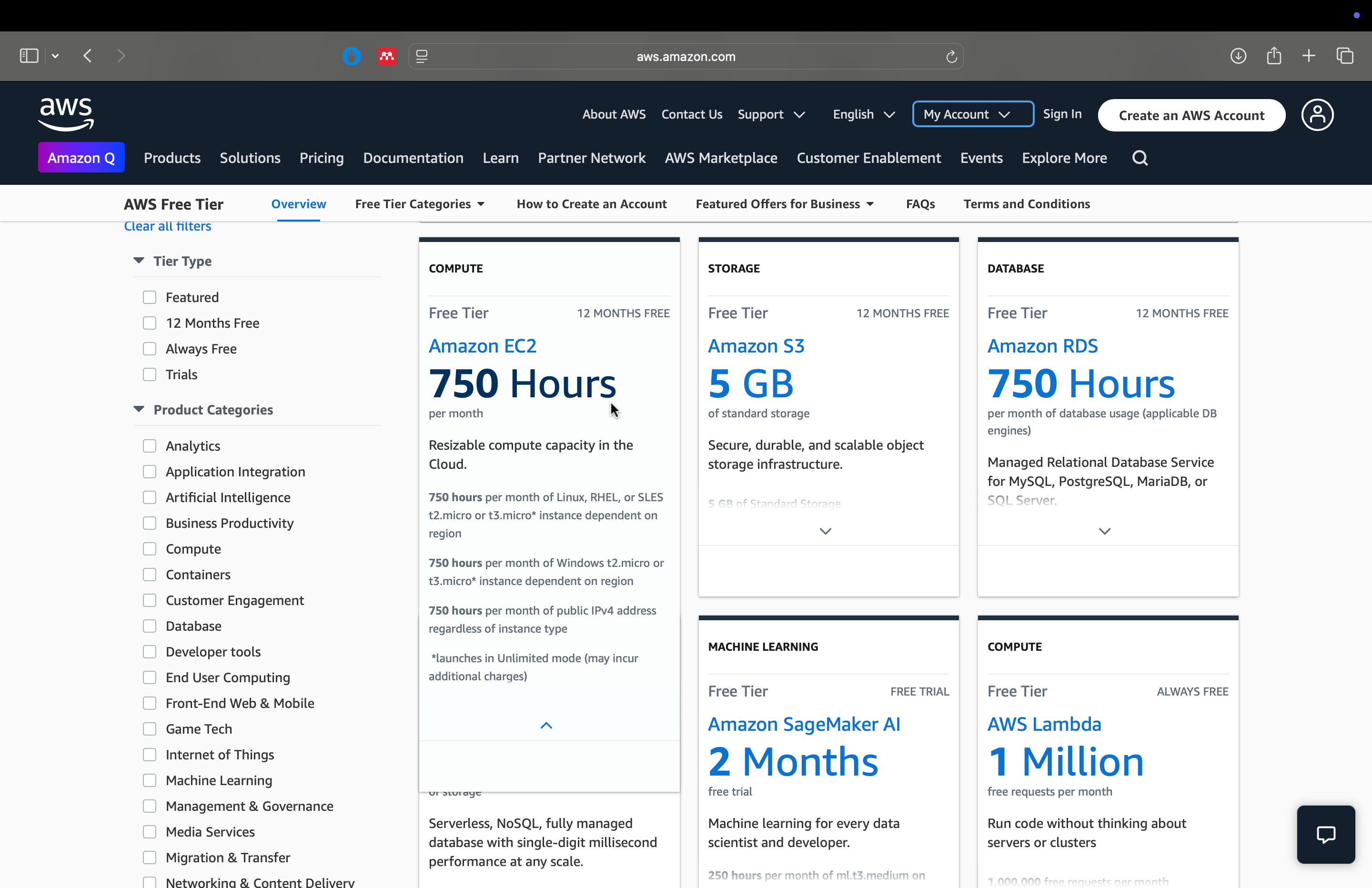Click Clear all filters link

coord(168,226)
